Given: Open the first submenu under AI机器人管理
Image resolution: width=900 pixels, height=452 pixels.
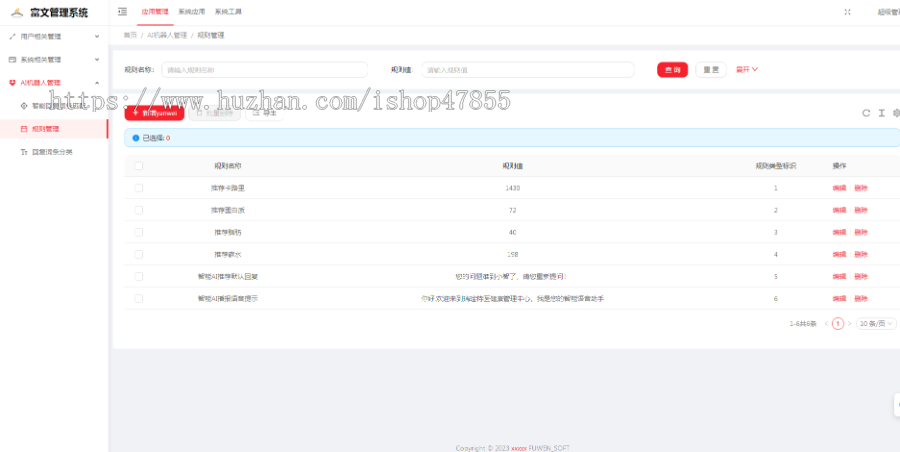Looking at the screenshot, I should pyautogui.click(x=54, y=106).
